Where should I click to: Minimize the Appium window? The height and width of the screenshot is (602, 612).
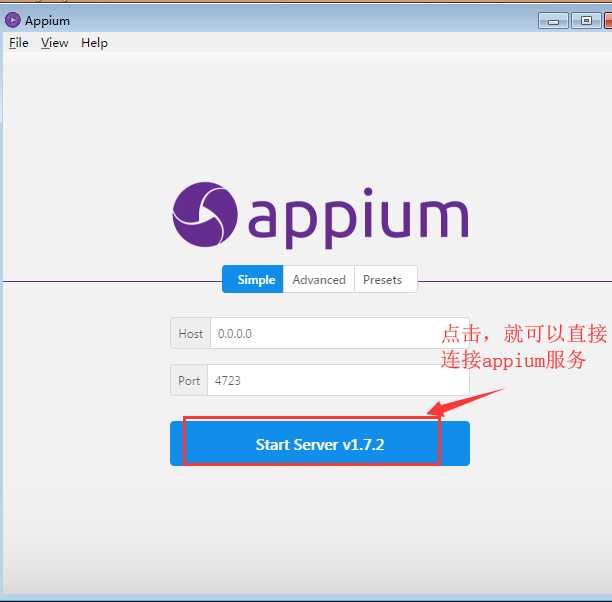pyautogui.click(x=553, y=21)
